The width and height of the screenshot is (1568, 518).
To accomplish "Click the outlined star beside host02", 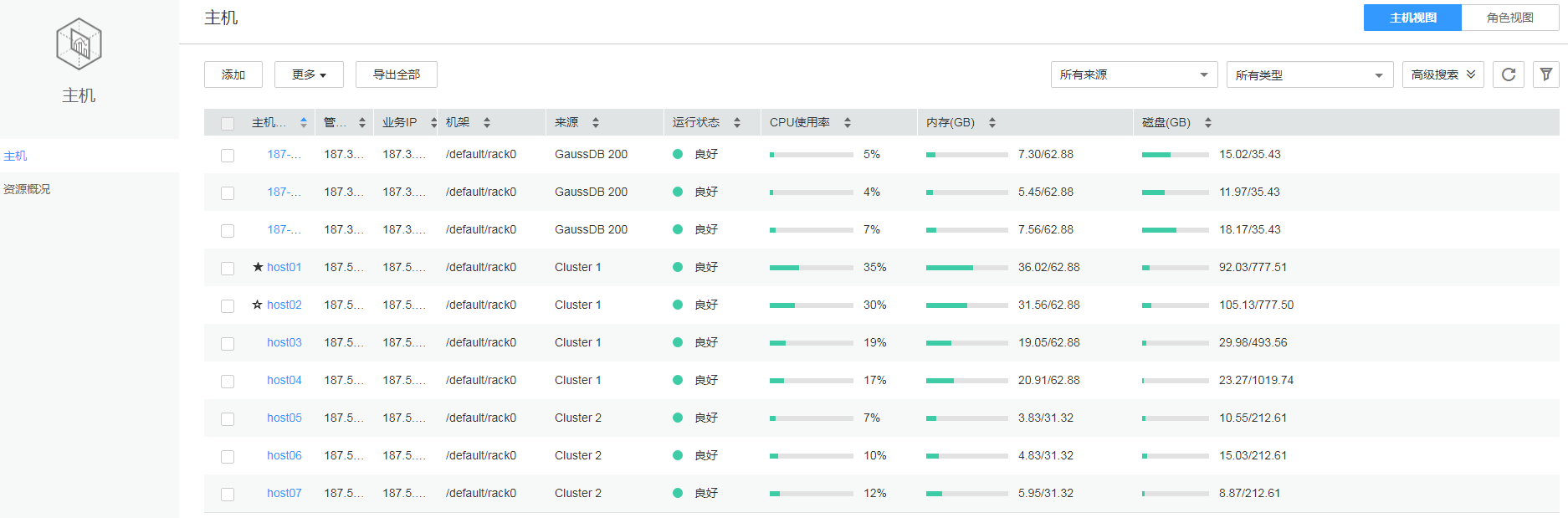I will (x=258, y=305).
